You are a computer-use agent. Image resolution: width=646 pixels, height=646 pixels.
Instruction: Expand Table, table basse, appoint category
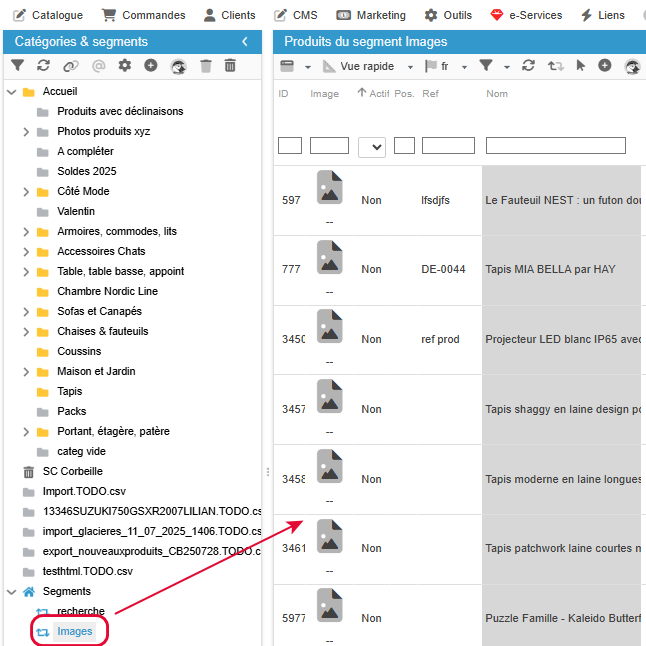click(26, 272)
